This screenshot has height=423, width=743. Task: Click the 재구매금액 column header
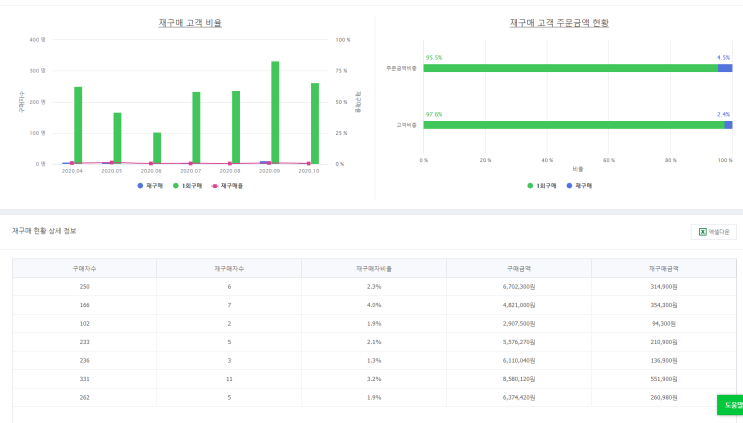(x=664, y=269)
